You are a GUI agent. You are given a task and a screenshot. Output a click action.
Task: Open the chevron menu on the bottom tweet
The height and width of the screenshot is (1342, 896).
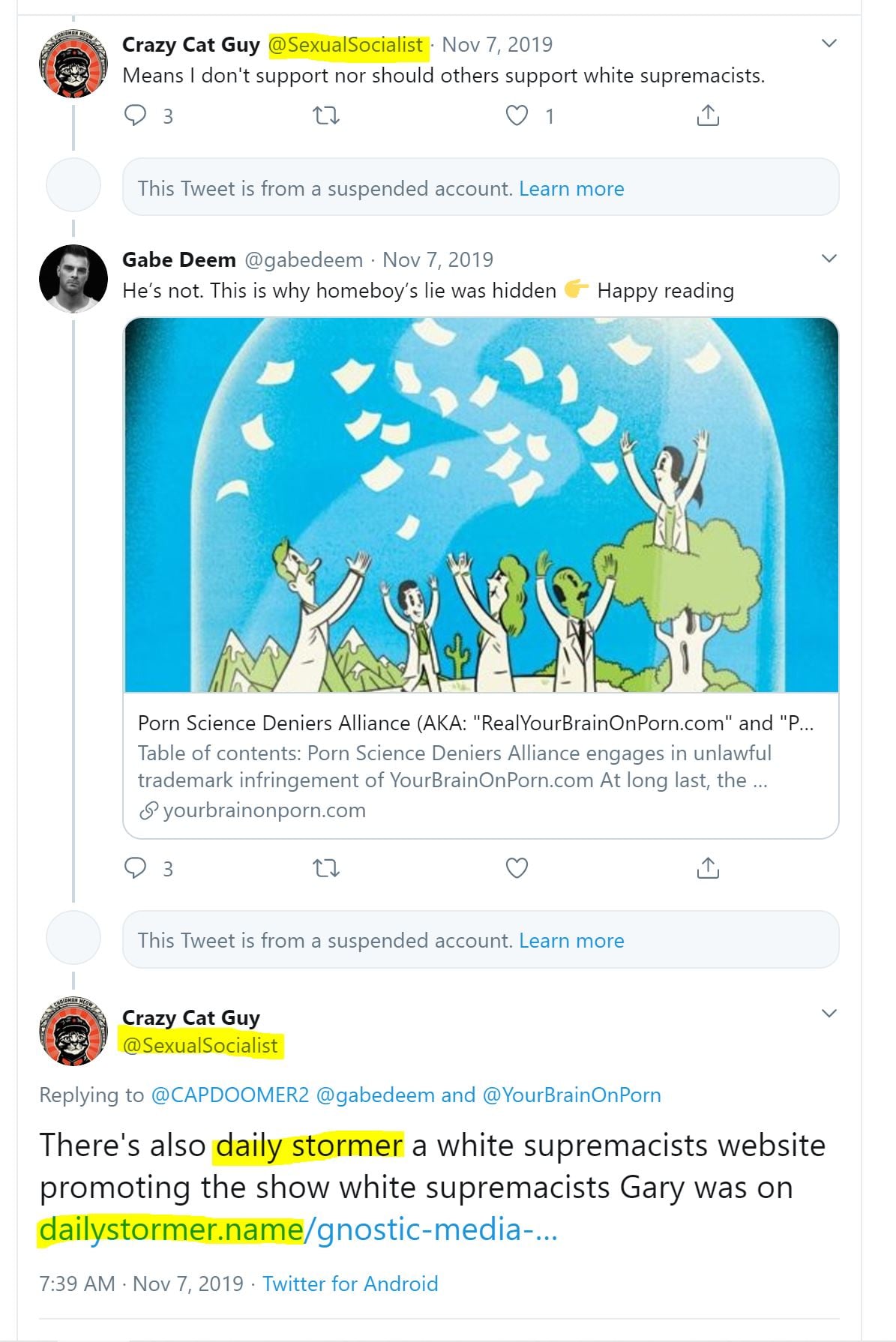click(x=829, y=1014)
